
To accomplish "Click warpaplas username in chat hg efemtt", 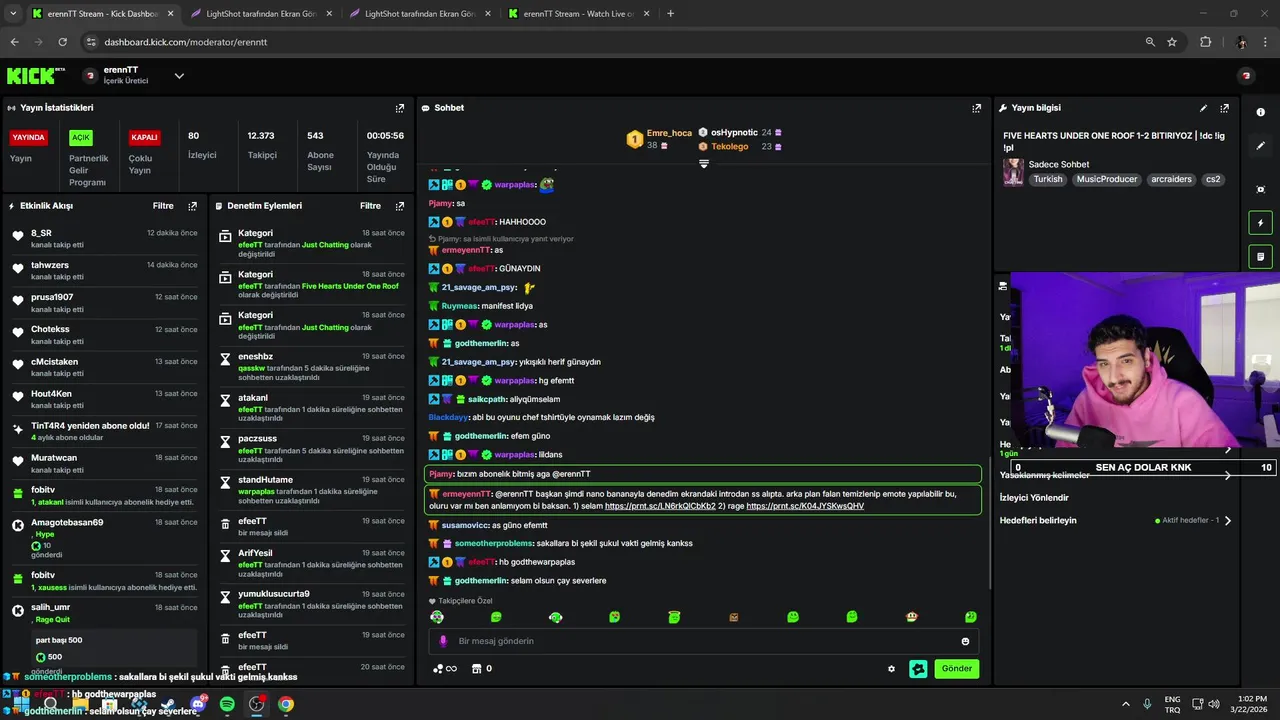I will click(x=515, y=381).
